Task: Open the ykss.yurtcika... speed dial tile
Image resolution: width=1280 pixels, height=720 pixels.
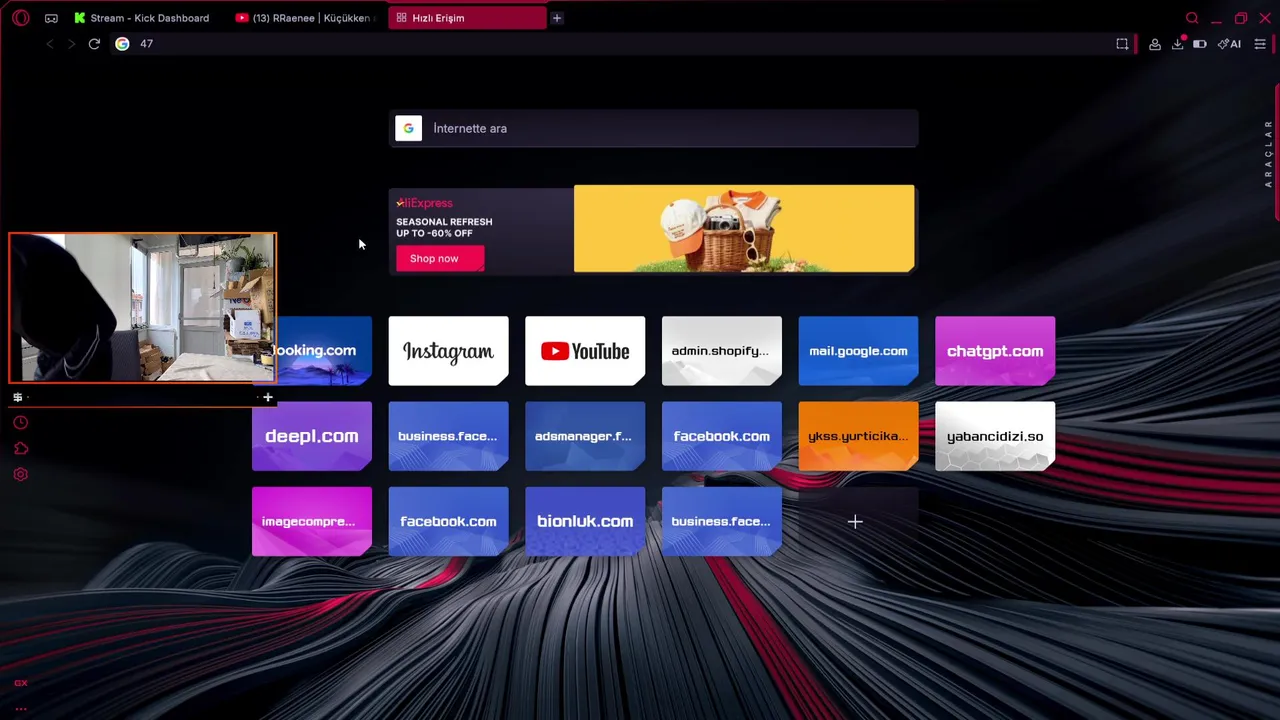Action: tap(858, 436)
